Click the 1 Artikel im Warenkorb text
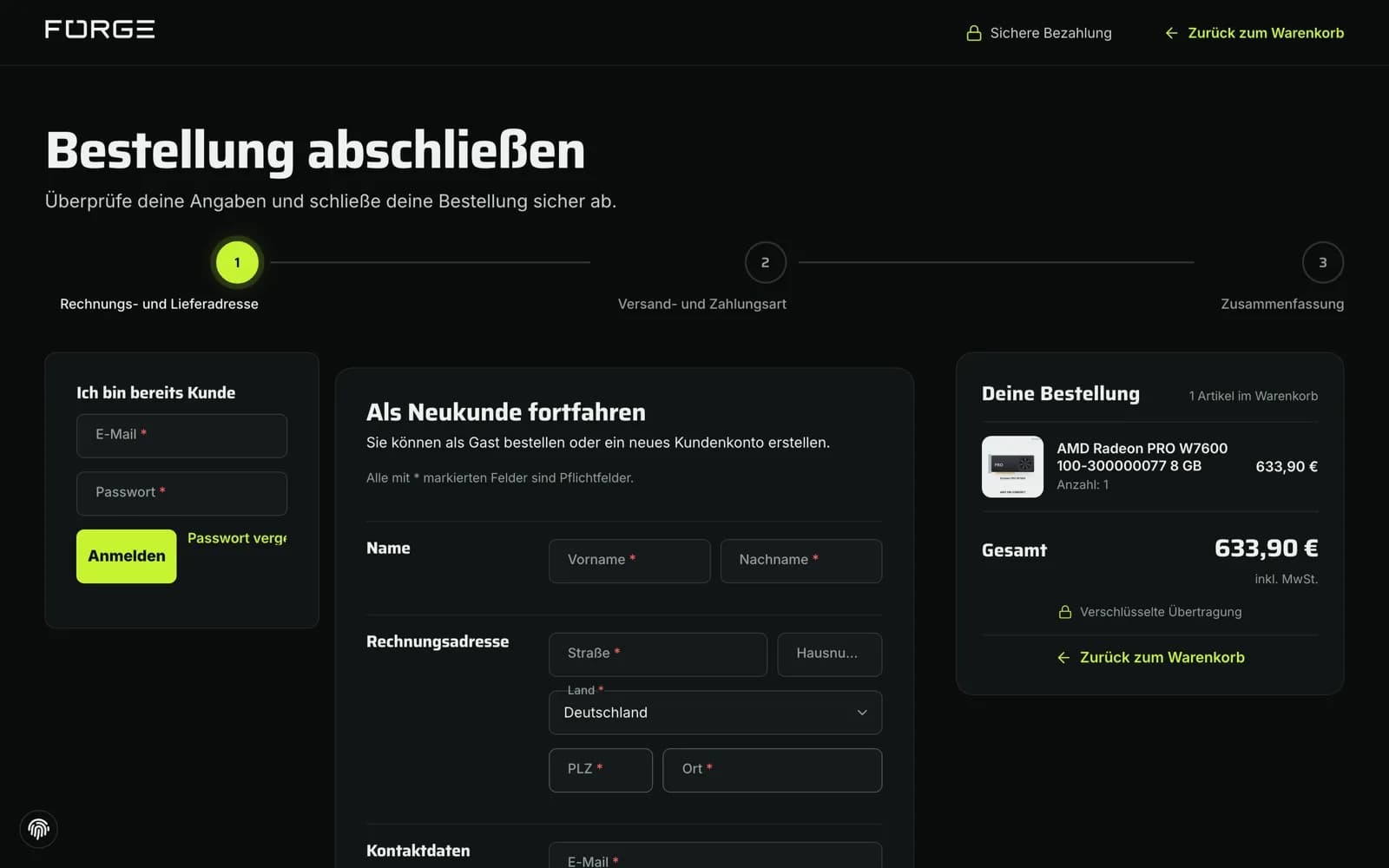 (x=1254, y=396)
